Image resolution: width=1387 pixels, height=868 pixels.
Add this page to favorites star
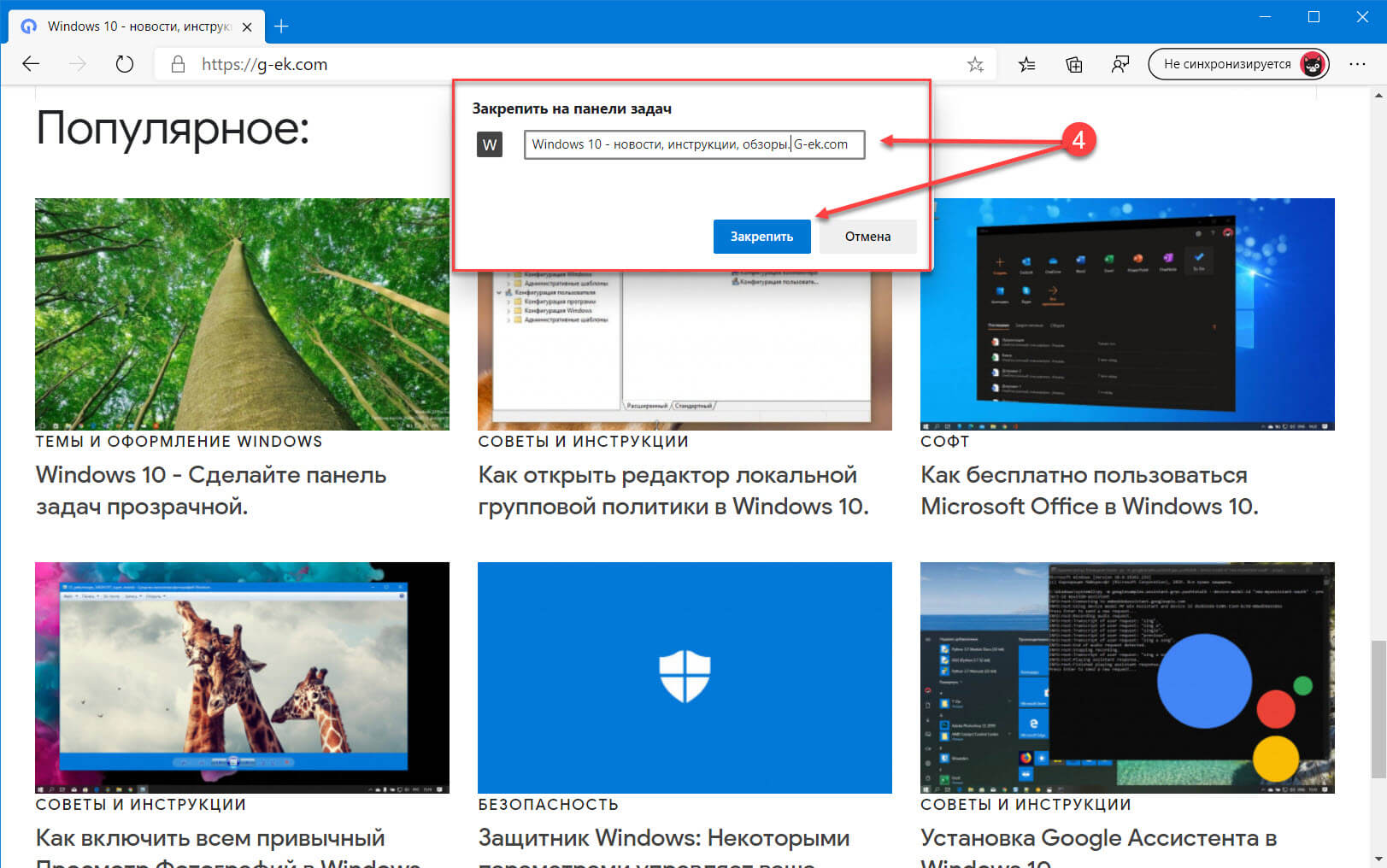(x=975, y=64)
